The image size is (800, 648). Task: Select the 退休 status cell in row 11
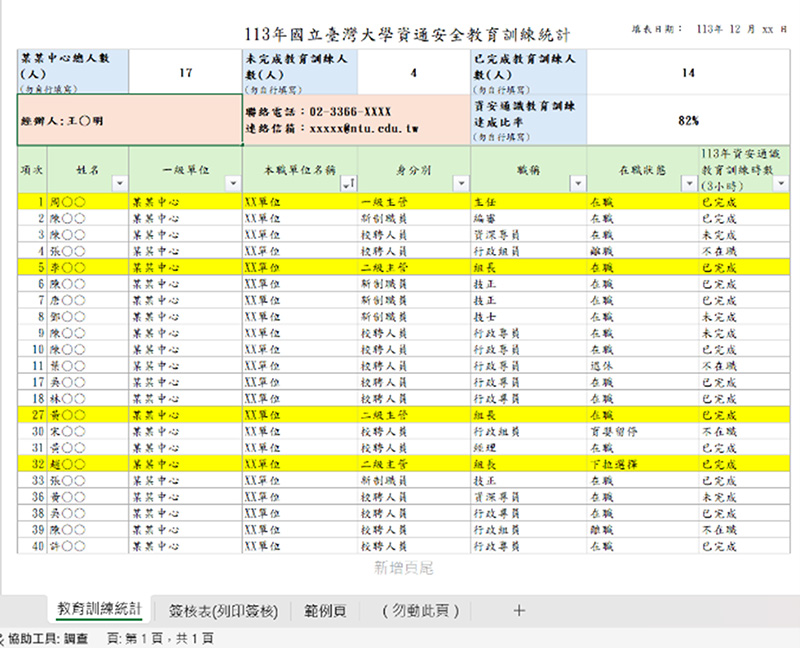click(642, 366)
